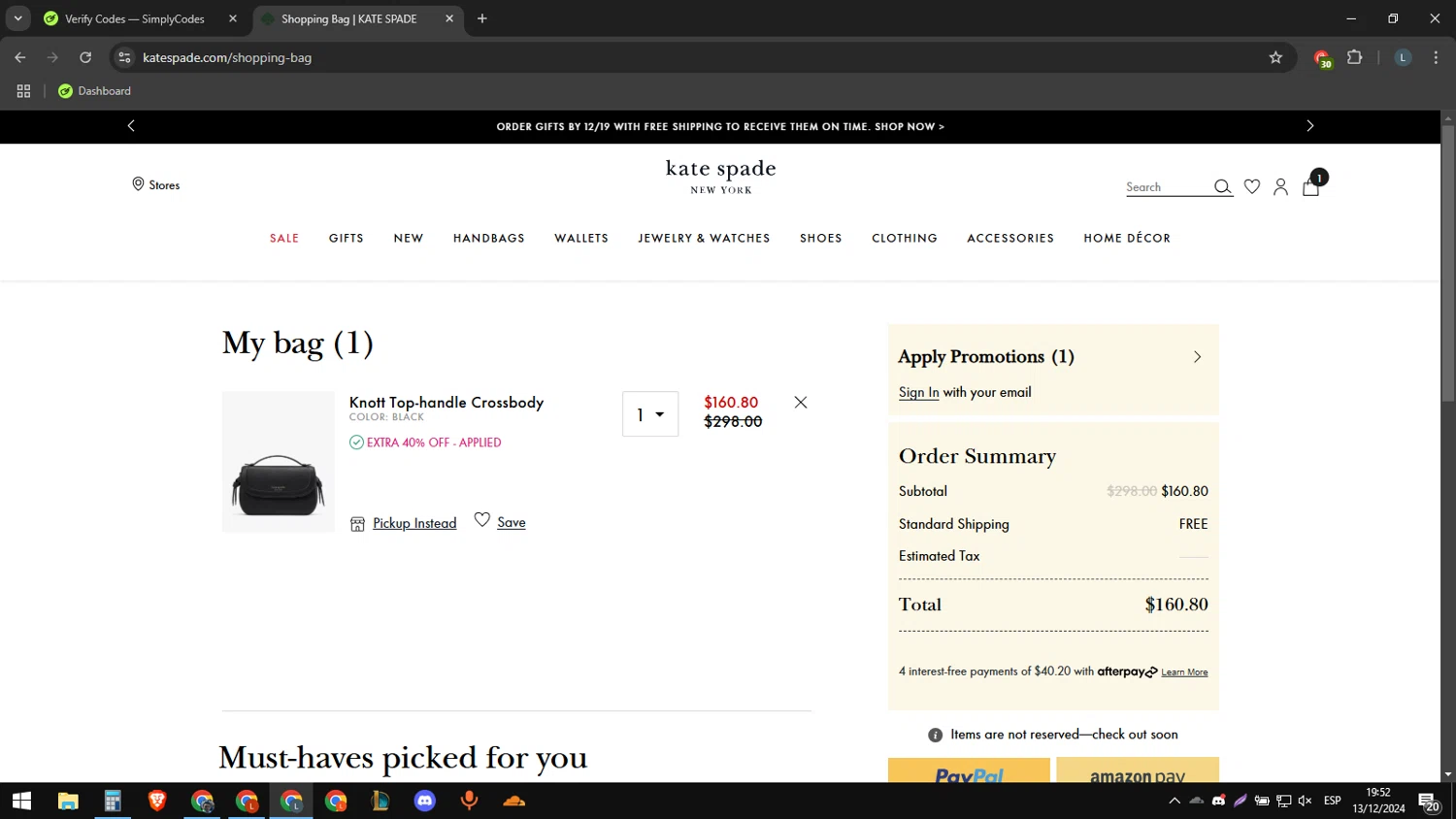
Task: Click the Save link for the item
Action: [x=512, y=522]
